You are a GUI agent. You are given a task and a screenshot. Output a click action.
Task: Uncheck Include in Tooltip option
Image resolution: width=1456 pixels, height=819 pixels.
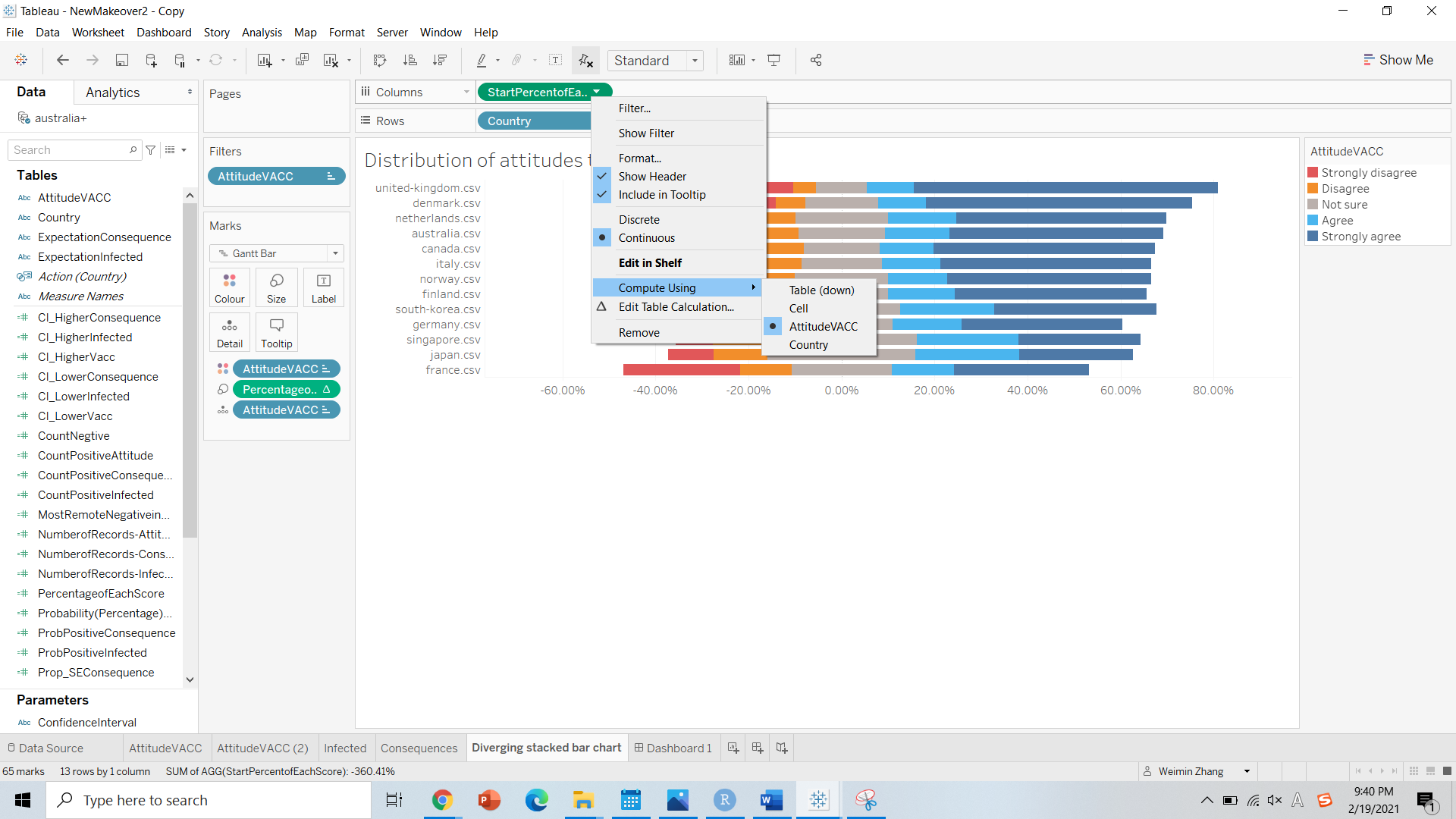661,194
